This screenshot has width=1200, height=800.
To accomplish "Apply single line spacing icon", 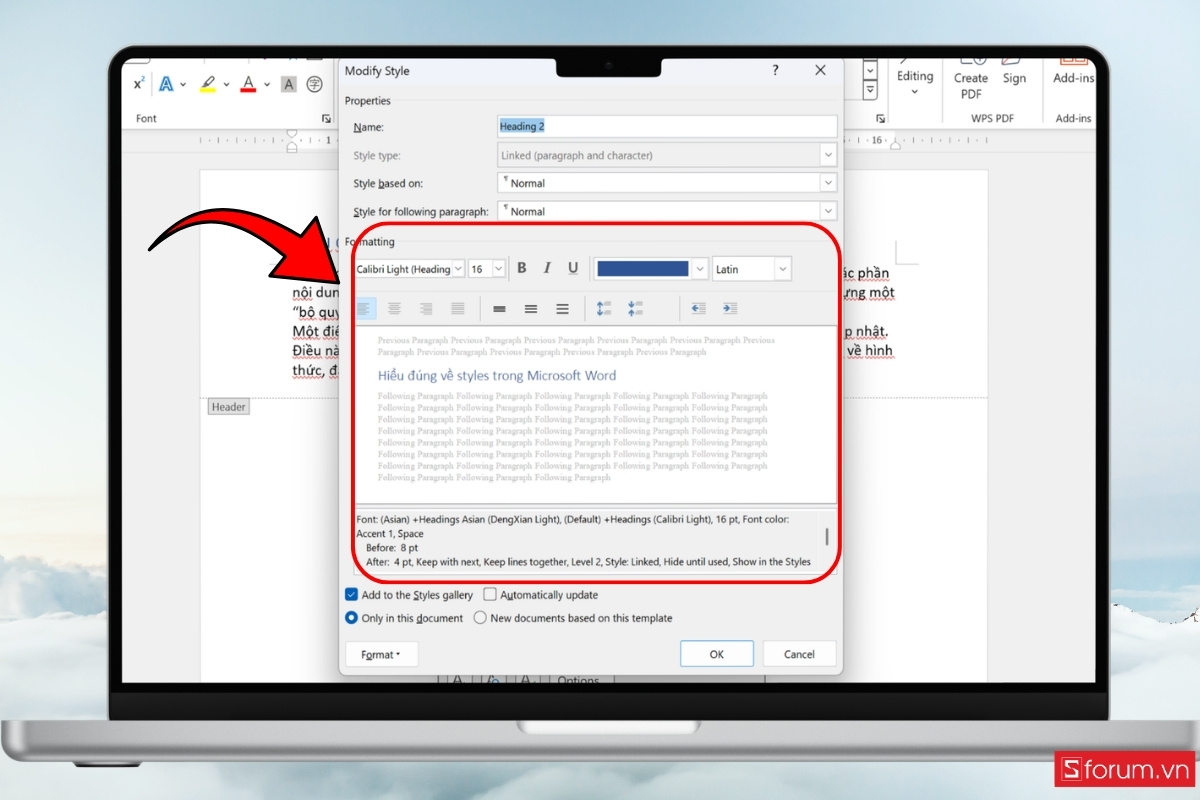I will pyautogui.click(x=499, y=309).
